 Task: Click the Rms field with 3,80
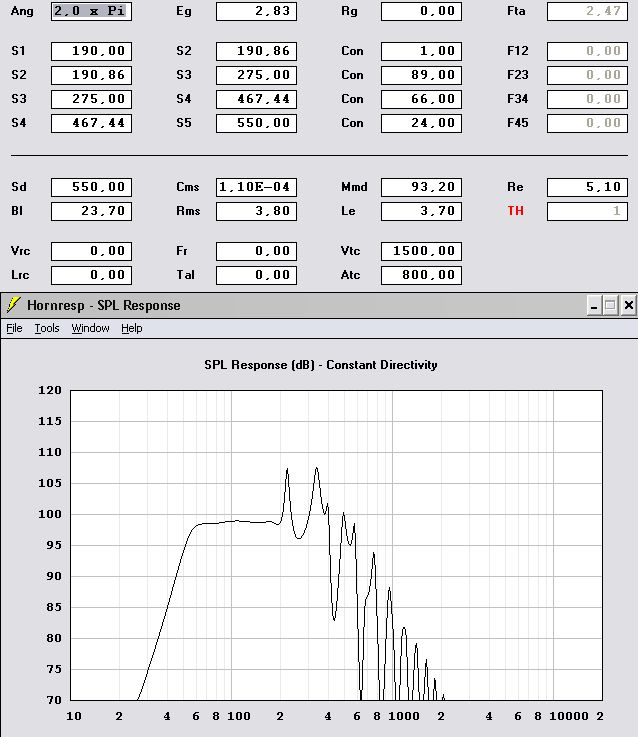256,211
